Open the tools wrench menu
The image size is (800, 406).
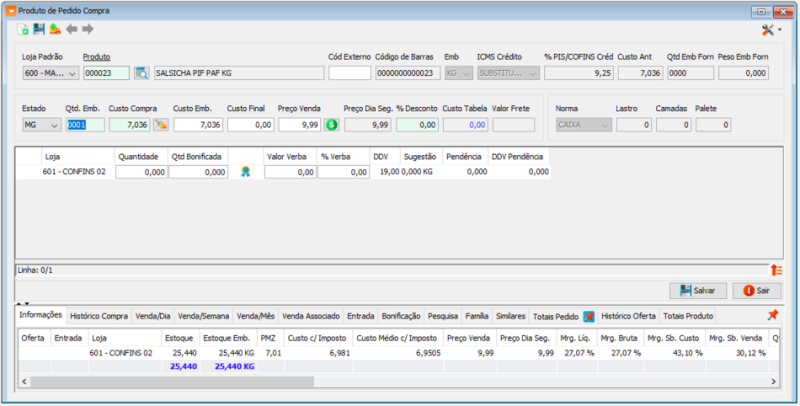771,30
